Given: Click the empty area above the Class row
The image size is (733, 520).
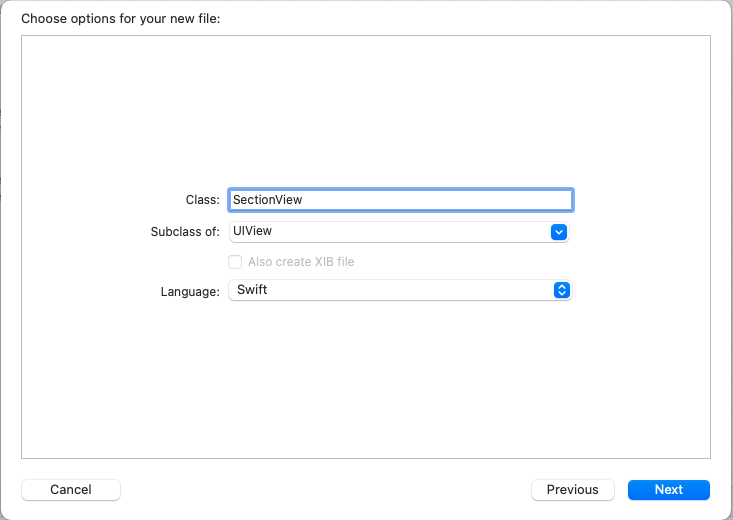Looking at the screenshot, I should 366,110.
